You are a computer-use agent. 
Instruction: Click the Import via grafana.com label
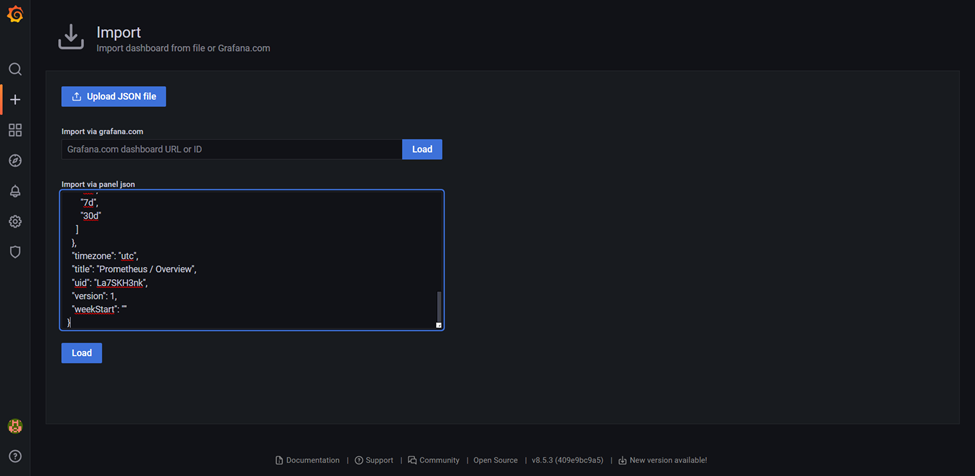pos(103,132)
